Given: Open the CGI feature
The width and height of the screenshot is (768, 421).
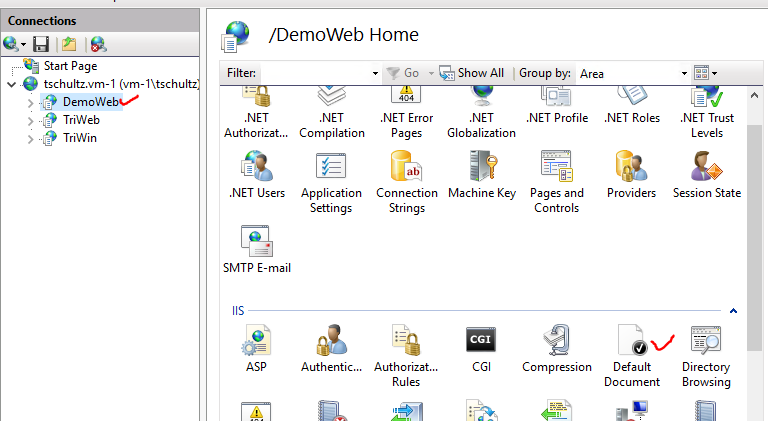Looking at the screenshot, I should pos(481,348).
